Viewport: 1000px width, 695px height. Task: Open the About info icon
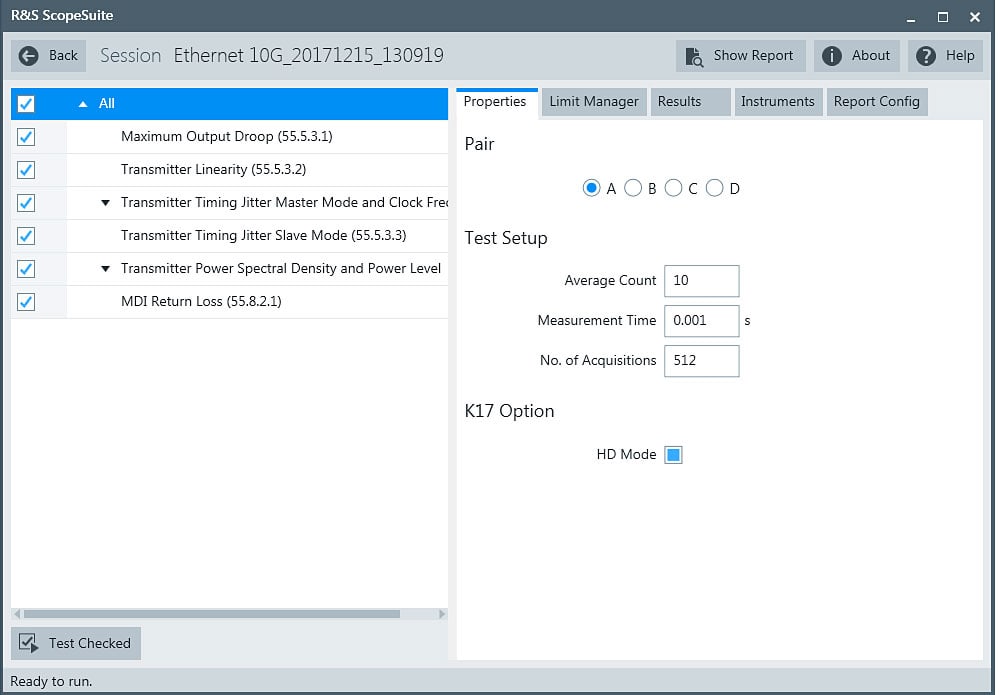pos(831,56)
